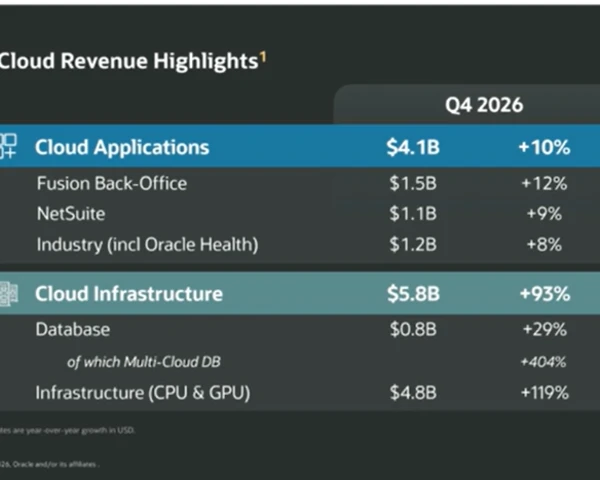
Task: Click the '+9%' NetSuite growth figure
Action: click(x=544, y=214)
